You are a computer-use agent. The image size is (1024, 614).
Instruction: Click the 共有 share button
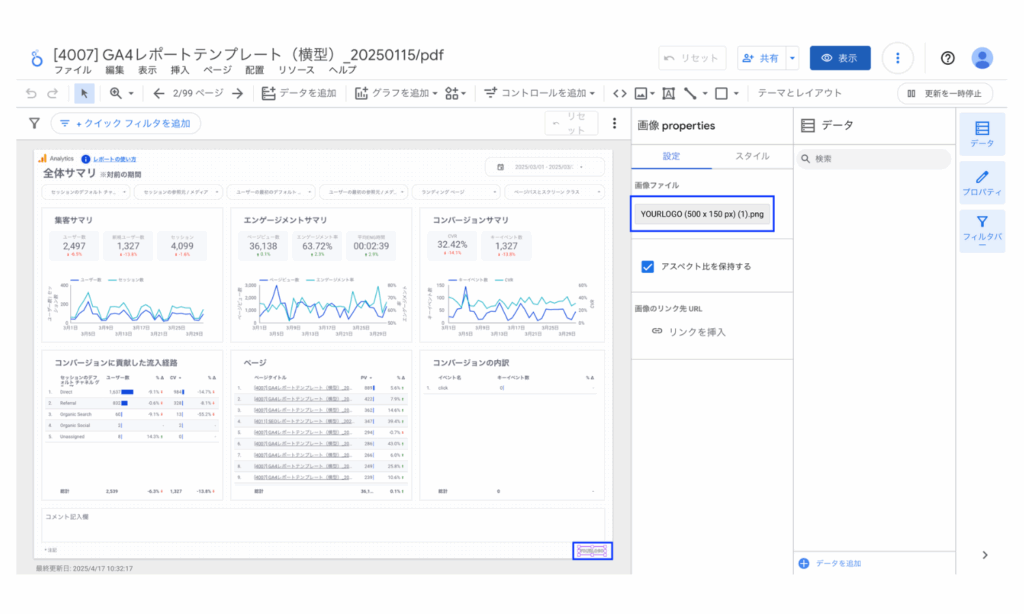point(761,58)
